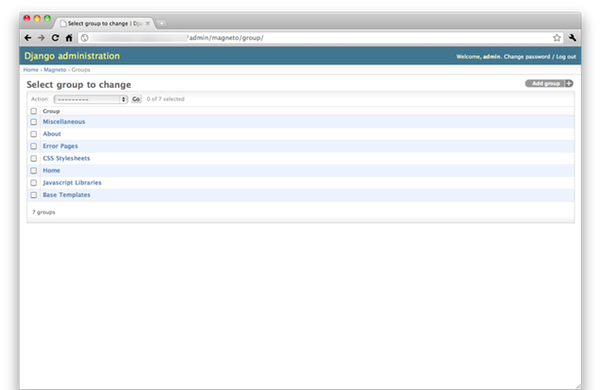Open the Base Templates group

coord(67,195)
